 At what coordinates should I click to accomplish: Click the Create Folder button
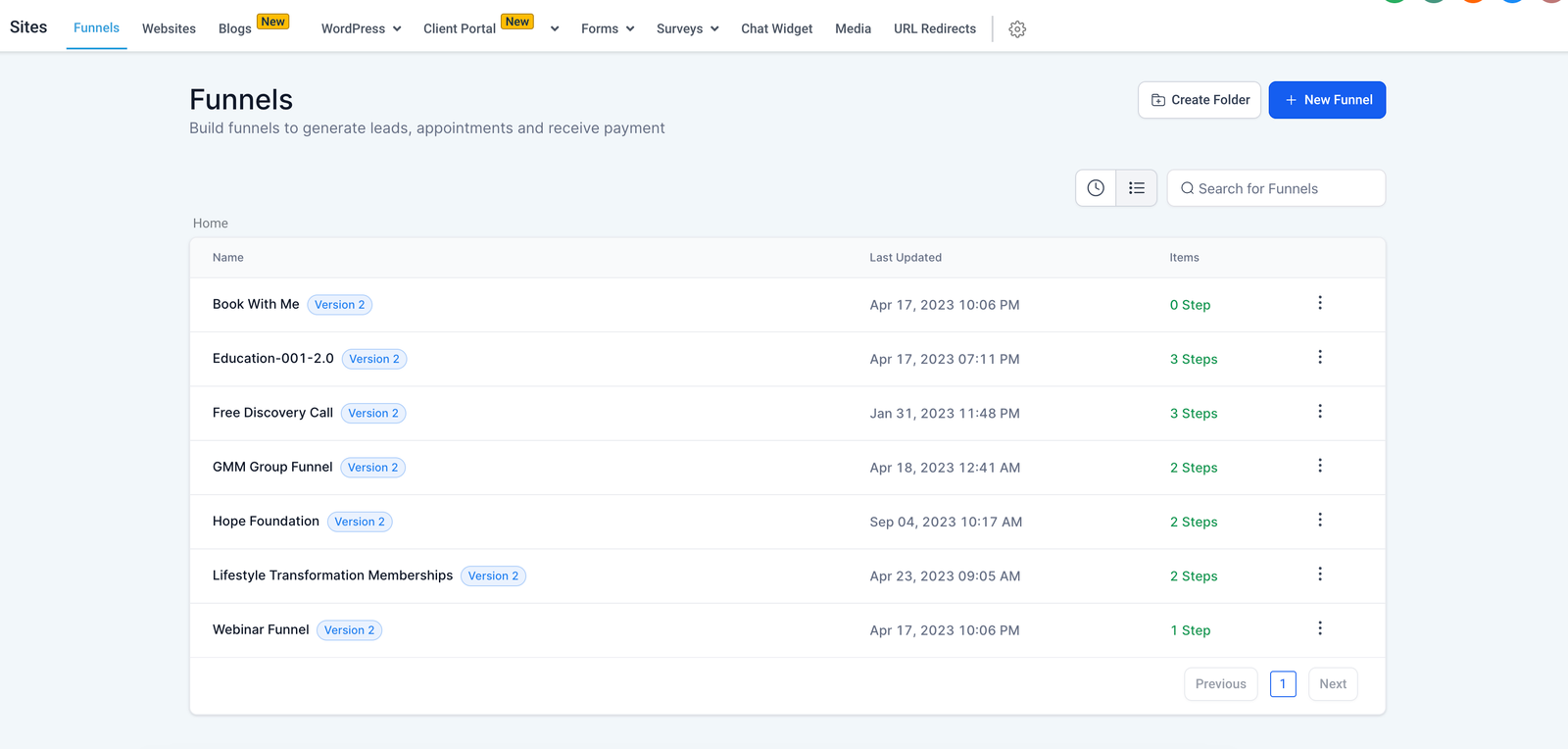click(x=1200, y=100)
